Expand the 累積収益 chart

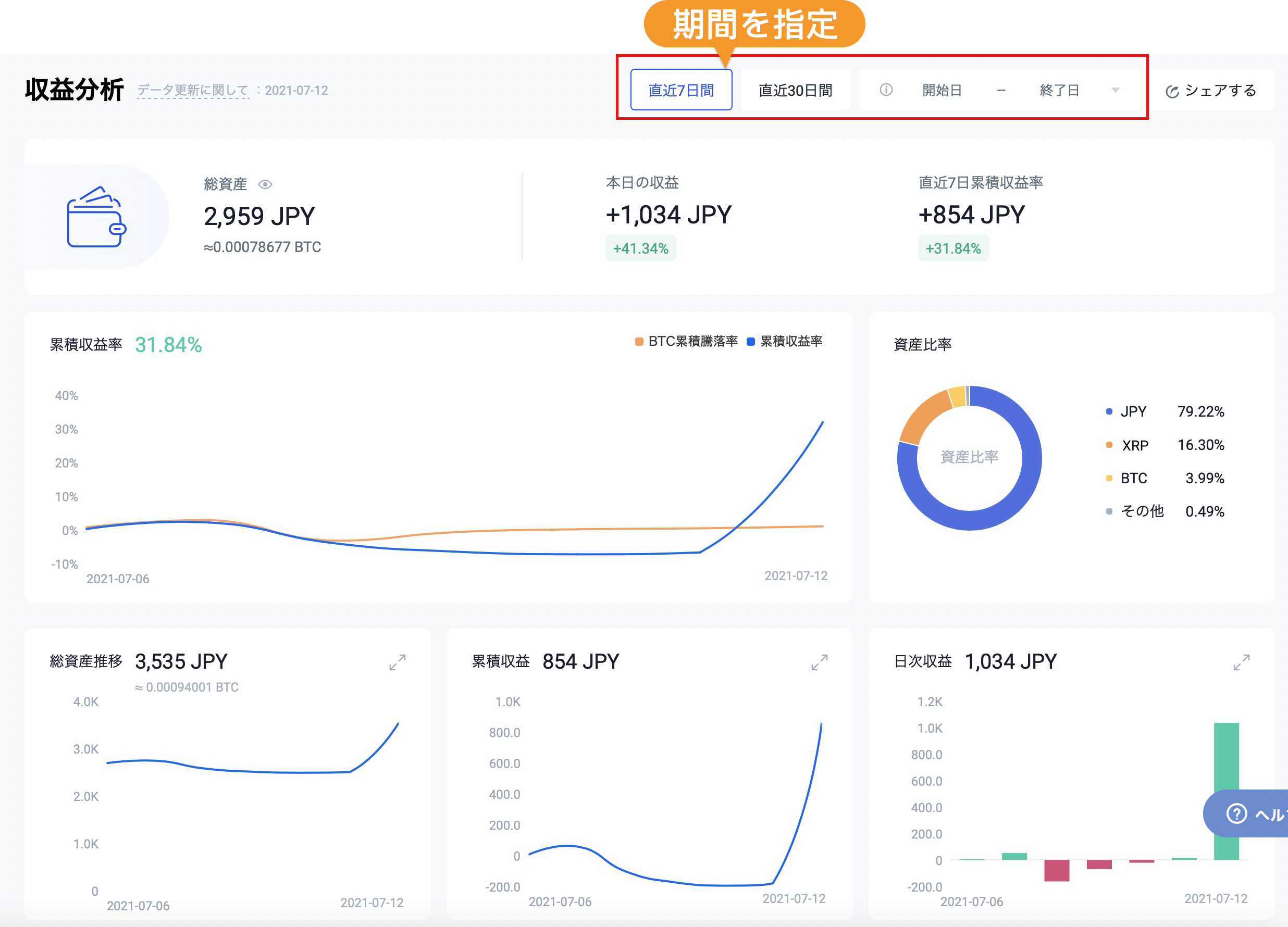click(820, 662)
